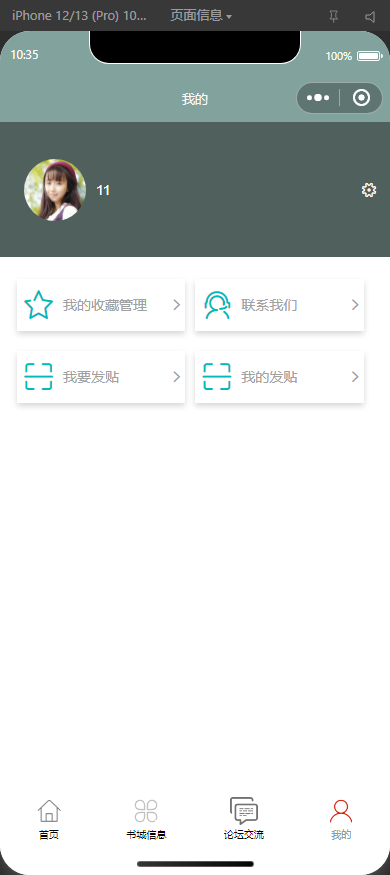Toggle the speaker mute icon in the top bar
This screenshot has width=390, height=875.
point(370,17)
